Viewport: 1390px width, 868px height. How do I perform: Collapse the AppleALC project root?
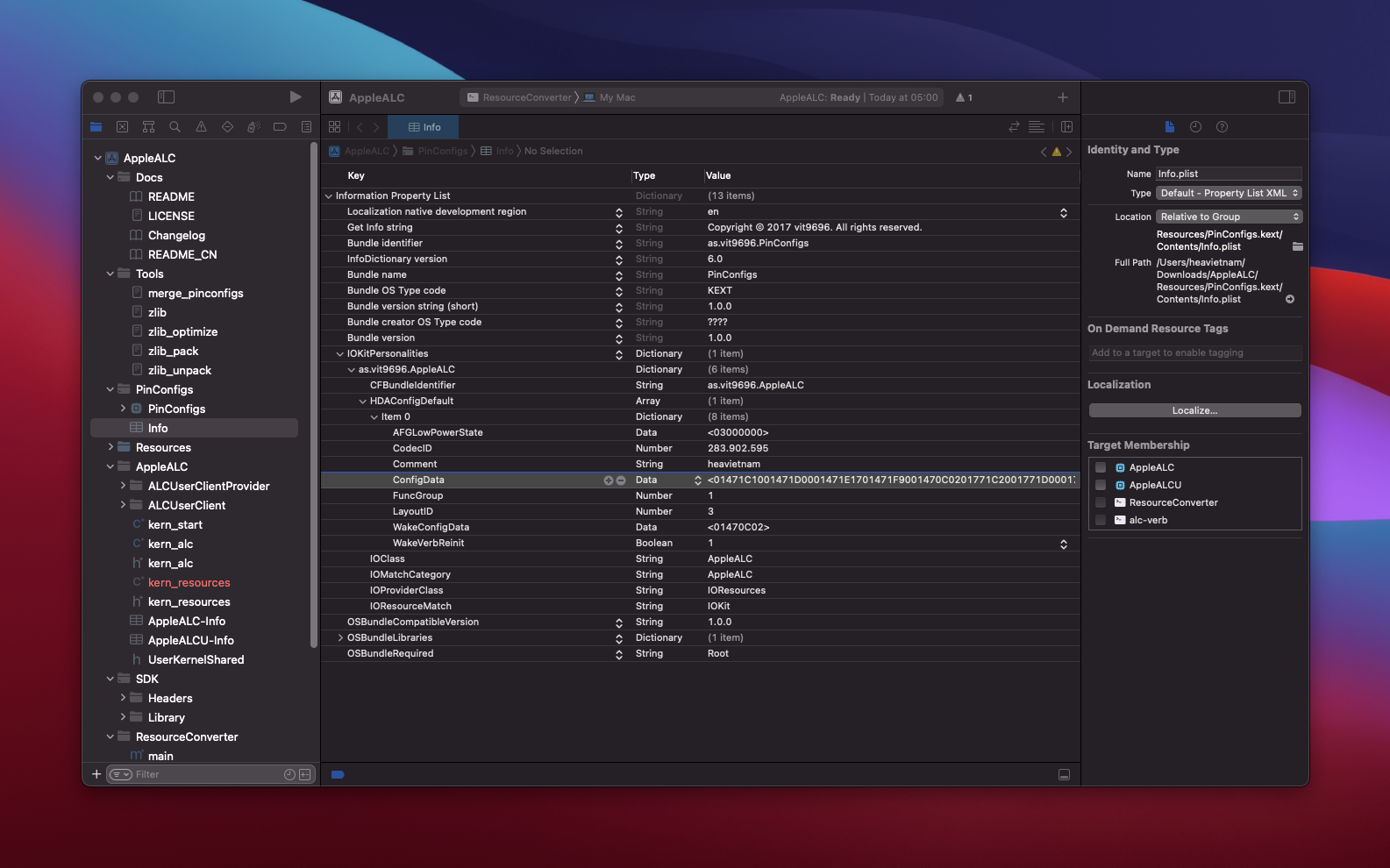pyautogui.click(x=97, y=158)
